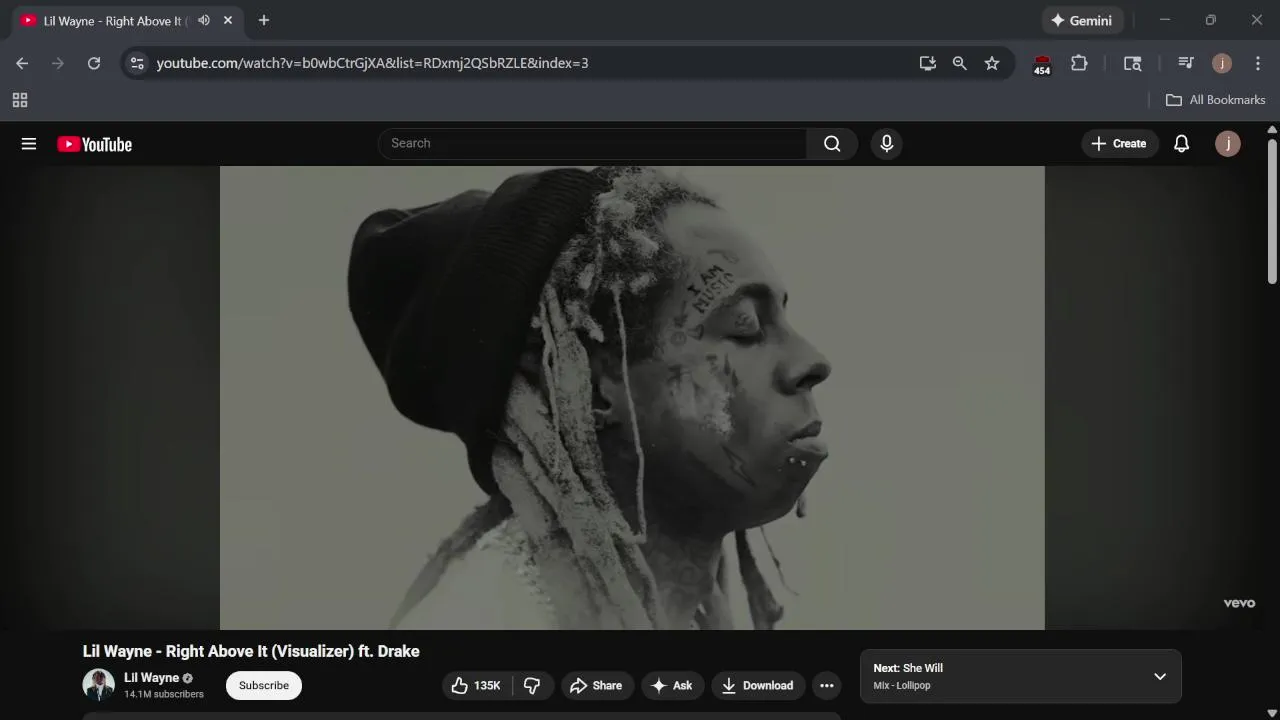Open YouTube account avatar menu
This screenshot has width=1280, height=720.
pyautogui.click(x=1228, y=144)
